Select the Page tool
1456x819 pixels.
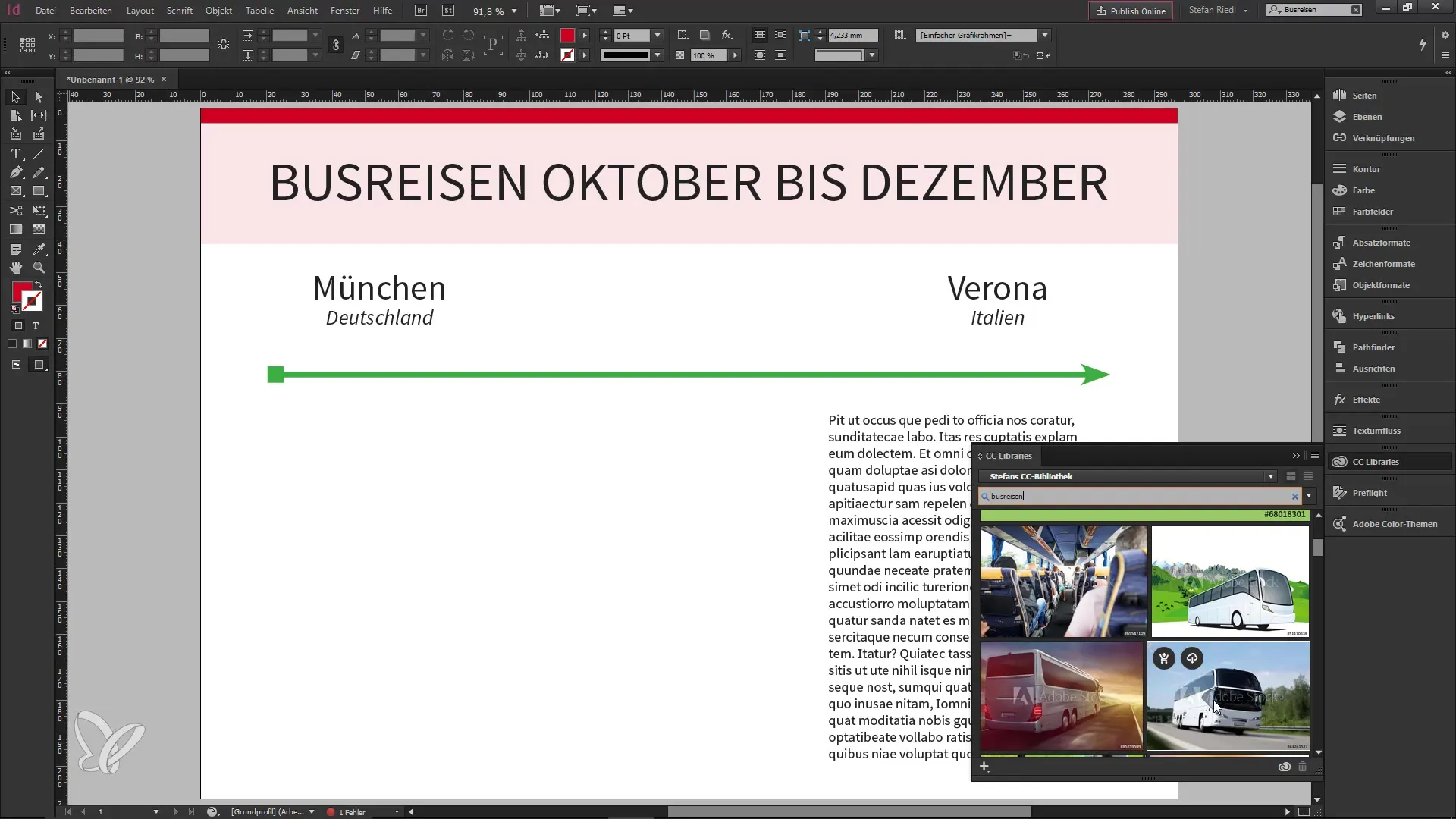[15, 115]
